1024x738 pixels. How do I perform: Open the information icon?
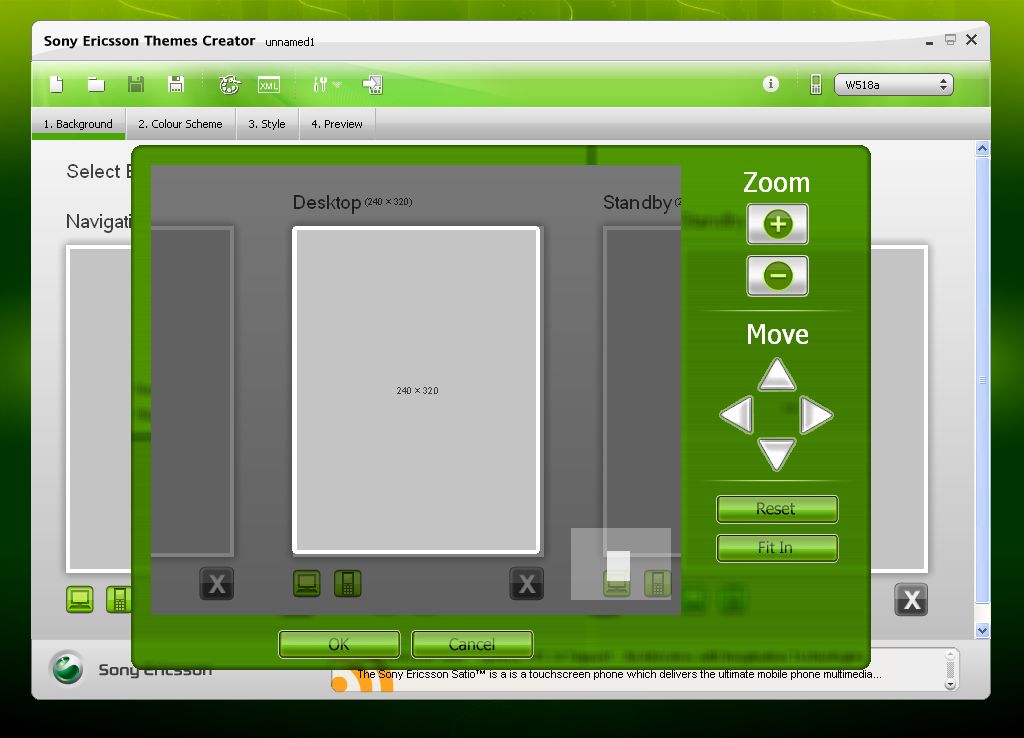click(771, 84)
